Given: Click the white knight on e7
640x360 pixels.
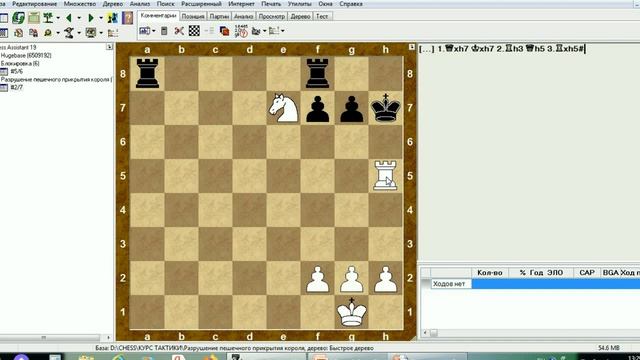Looking at the screenshot, I should pos(283,108).
